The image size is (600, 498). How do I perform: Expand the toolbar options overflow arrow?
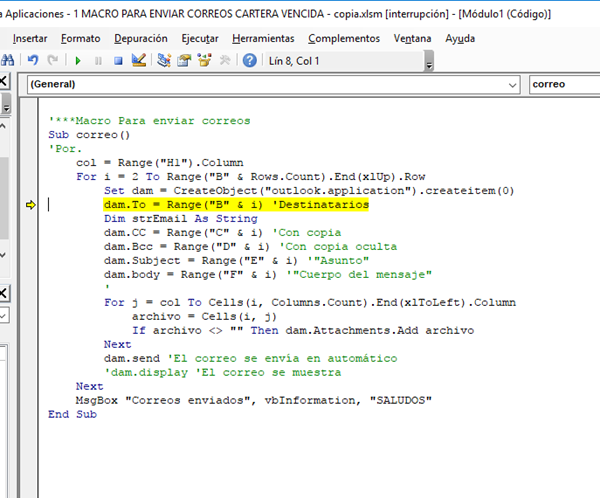coord(429,66)
